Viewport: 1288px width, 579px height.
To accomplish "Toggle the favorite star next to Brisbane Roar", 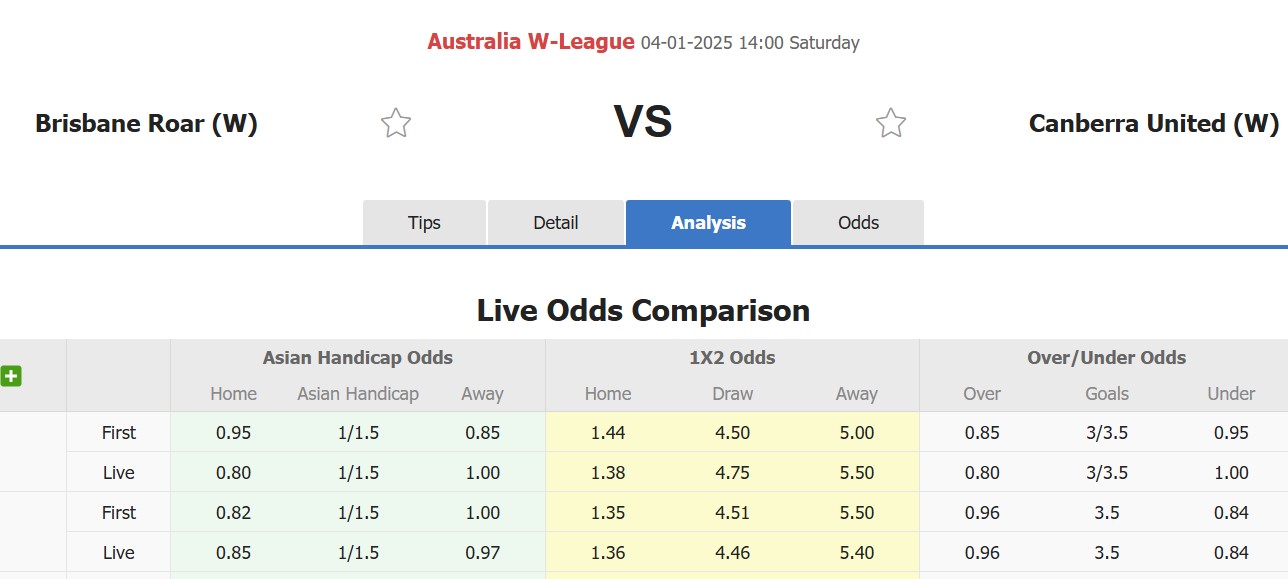I will point(395,122).
